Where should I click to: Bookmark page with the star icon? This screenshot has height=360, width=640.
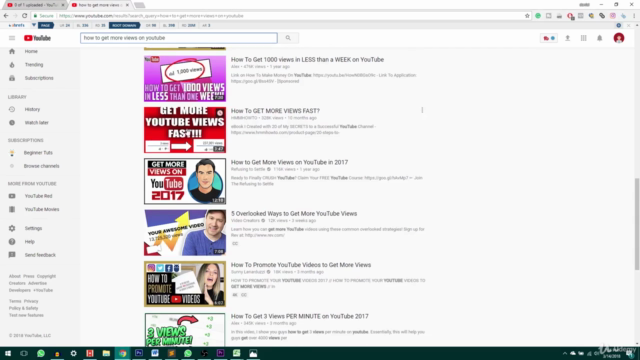(x=527, y=16)
